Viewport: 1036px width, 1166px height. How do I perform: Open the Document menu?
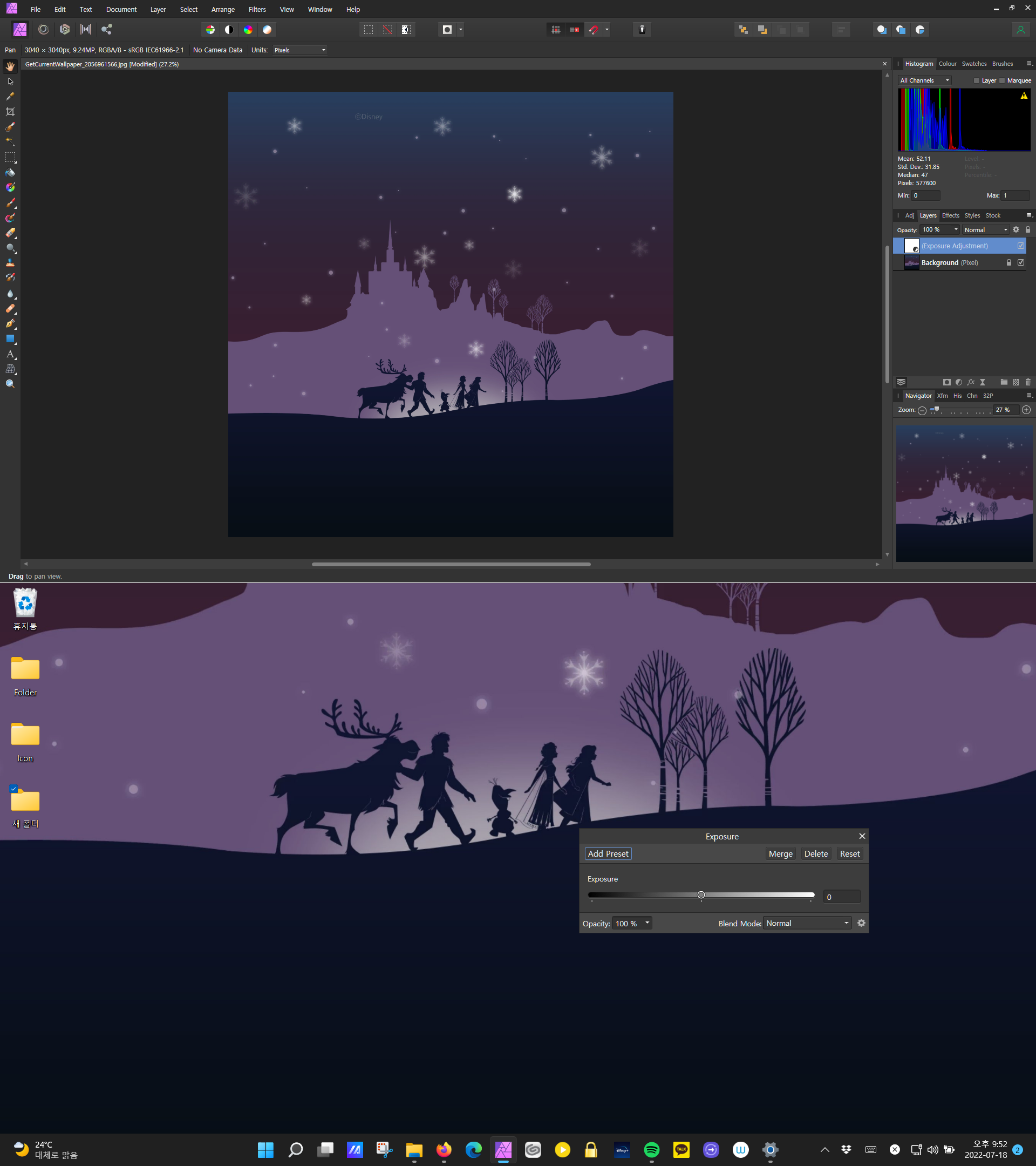(121, 9)
